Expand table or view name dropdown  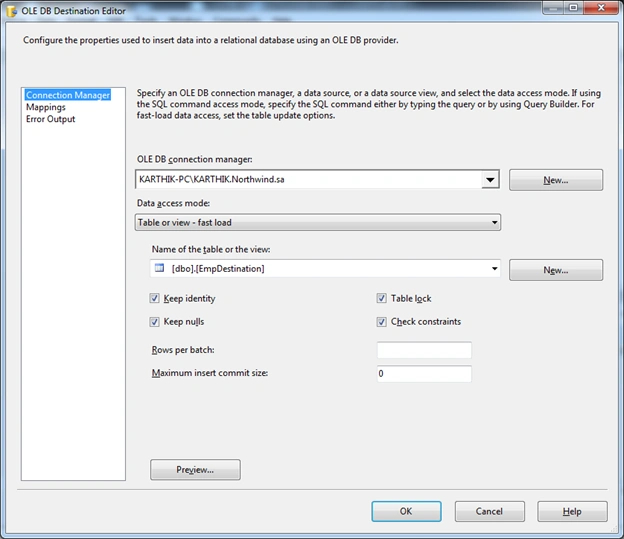[494, 269]
